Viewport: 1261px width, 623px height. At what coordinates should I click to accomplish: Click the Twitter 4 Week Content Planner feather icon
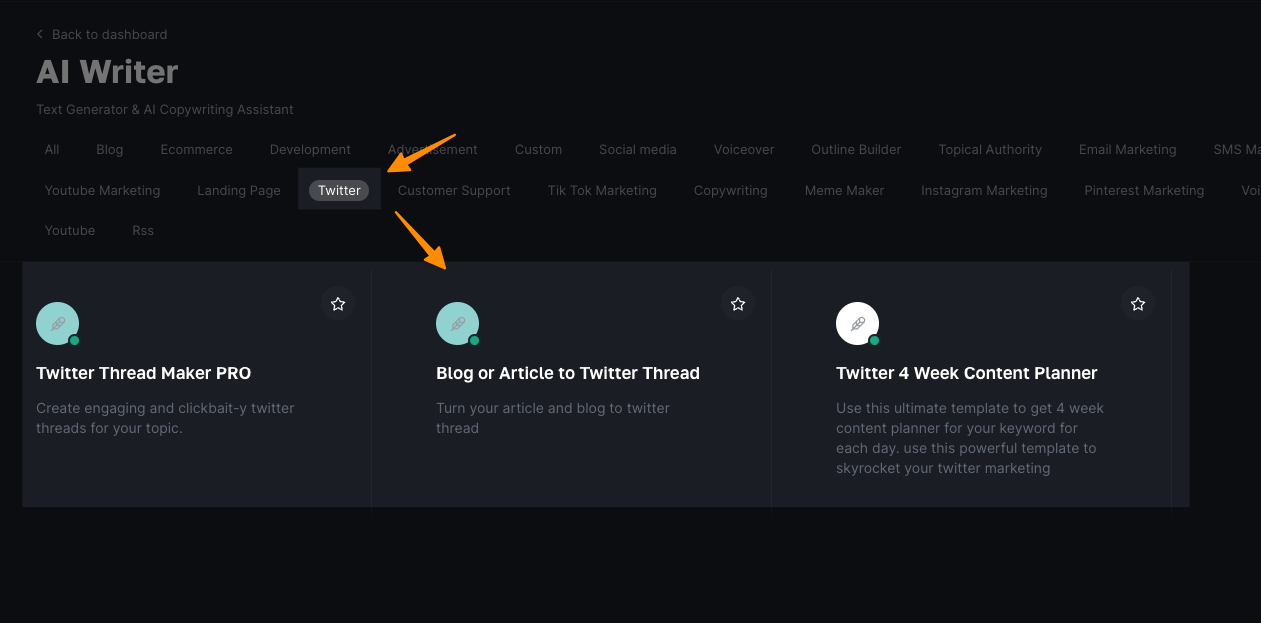point(858,324)
